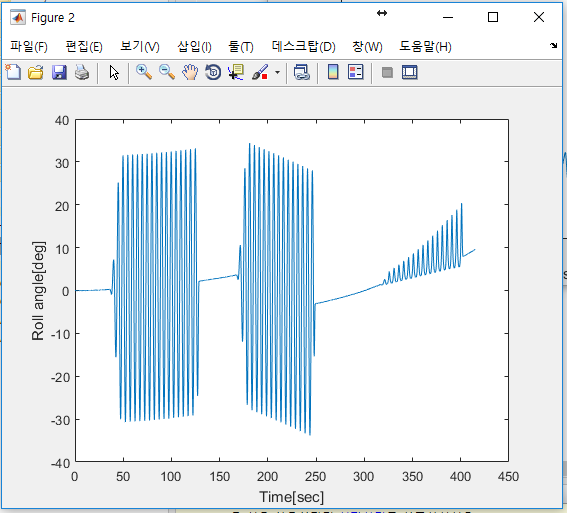
Task: Open the 파일(F) menu
Action: click(x=29, y=47)
